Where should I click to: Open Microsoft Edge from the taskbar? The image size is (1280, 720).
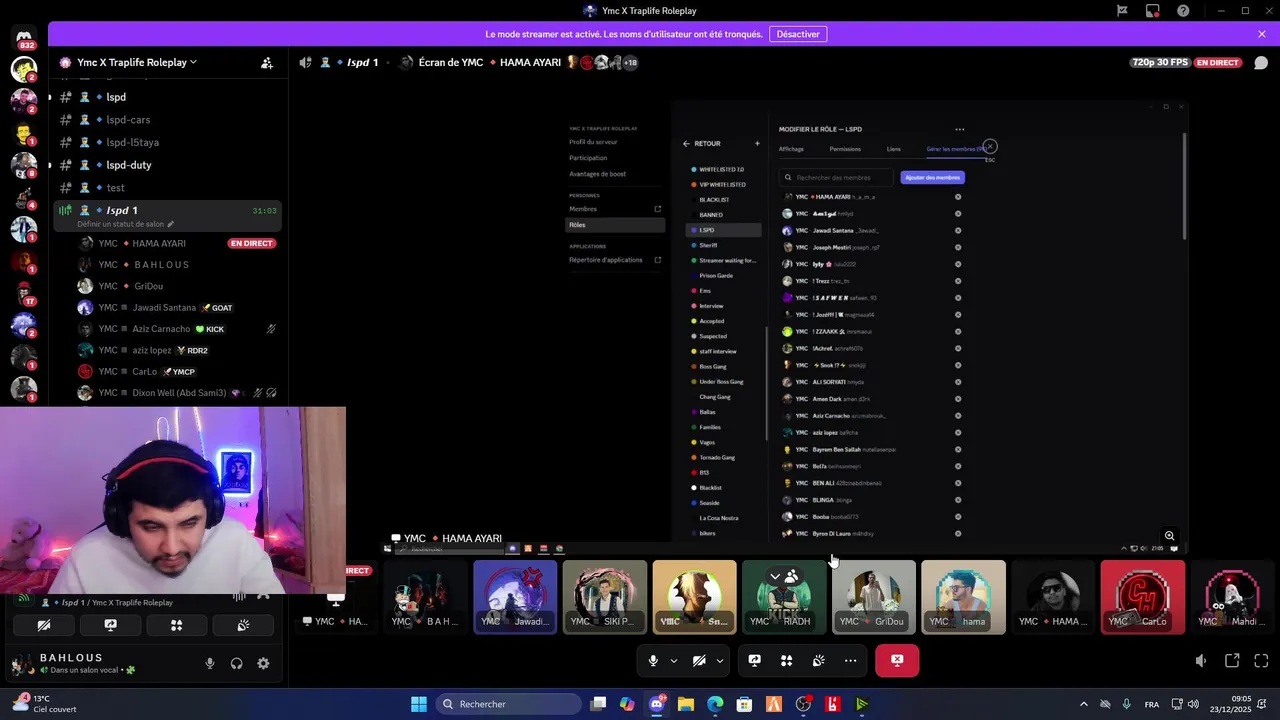click(x=715, y=704)
